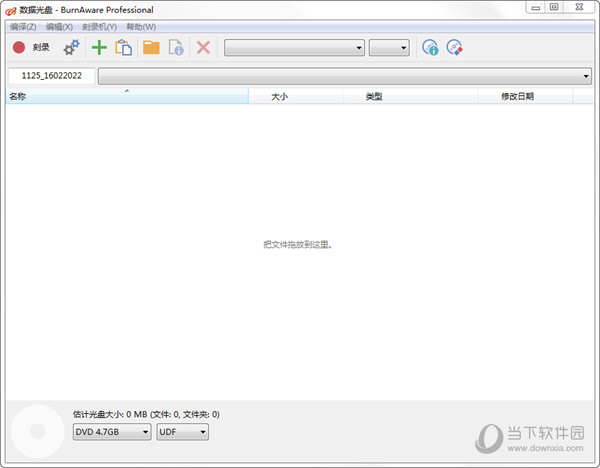Click disc label field 1125_16022022

click(52, 76)
